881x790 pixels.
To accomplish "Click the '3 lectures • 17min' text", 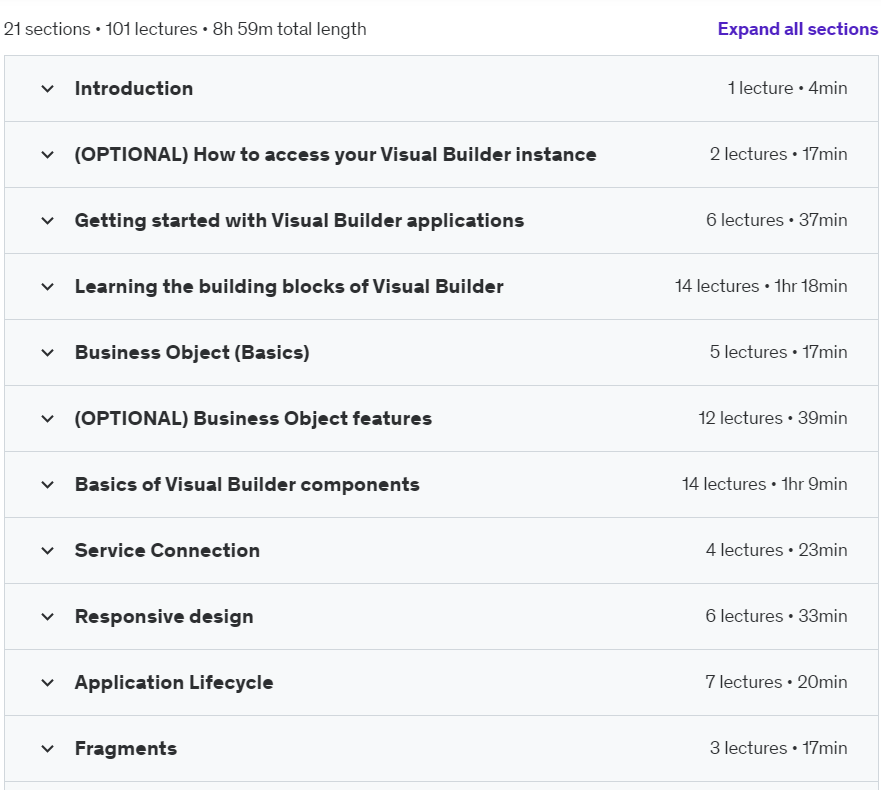I will click(778, 748).
